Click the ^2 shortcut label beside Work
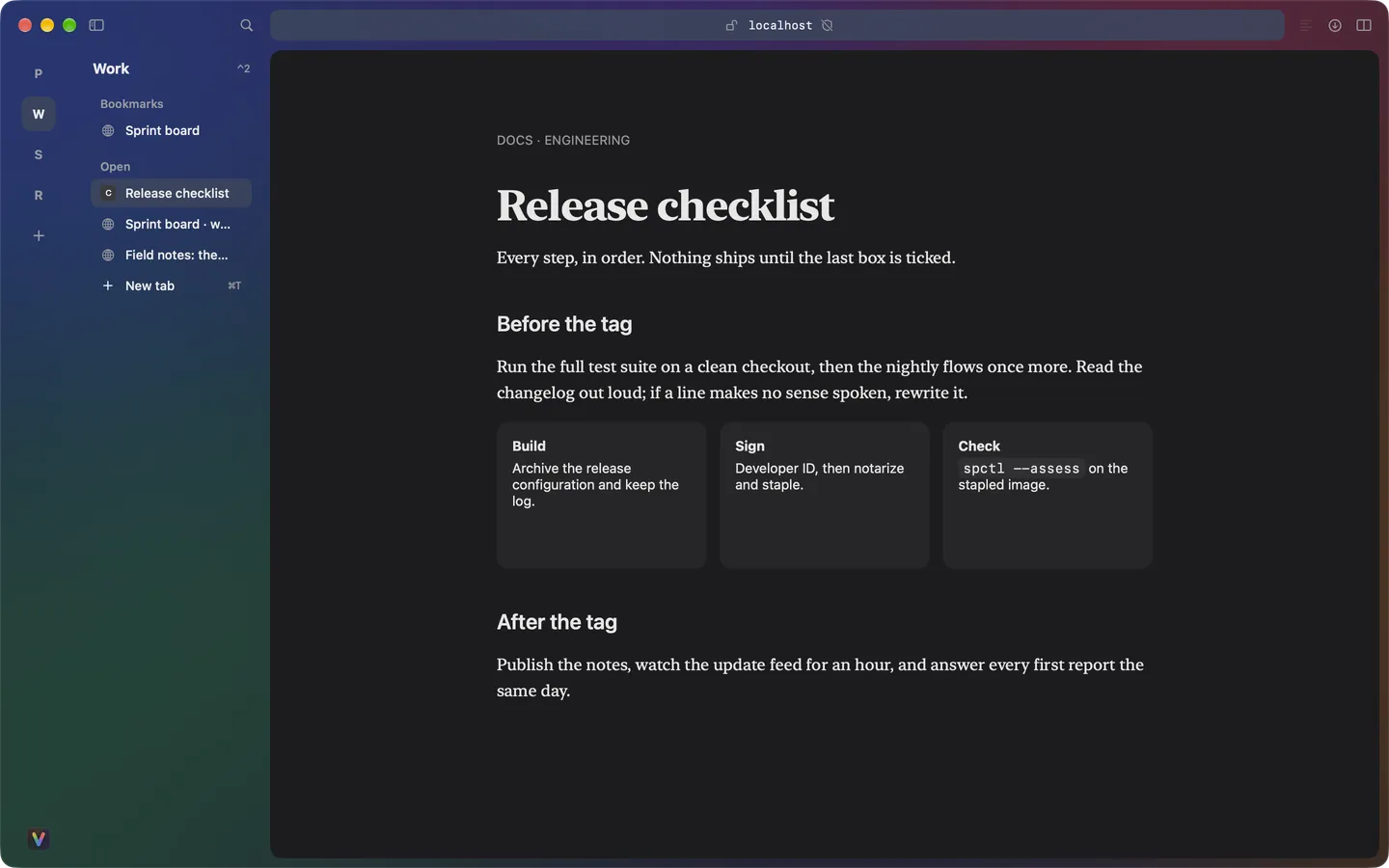Viewport: 1389px width, 868px height. [x=243, y=68]
